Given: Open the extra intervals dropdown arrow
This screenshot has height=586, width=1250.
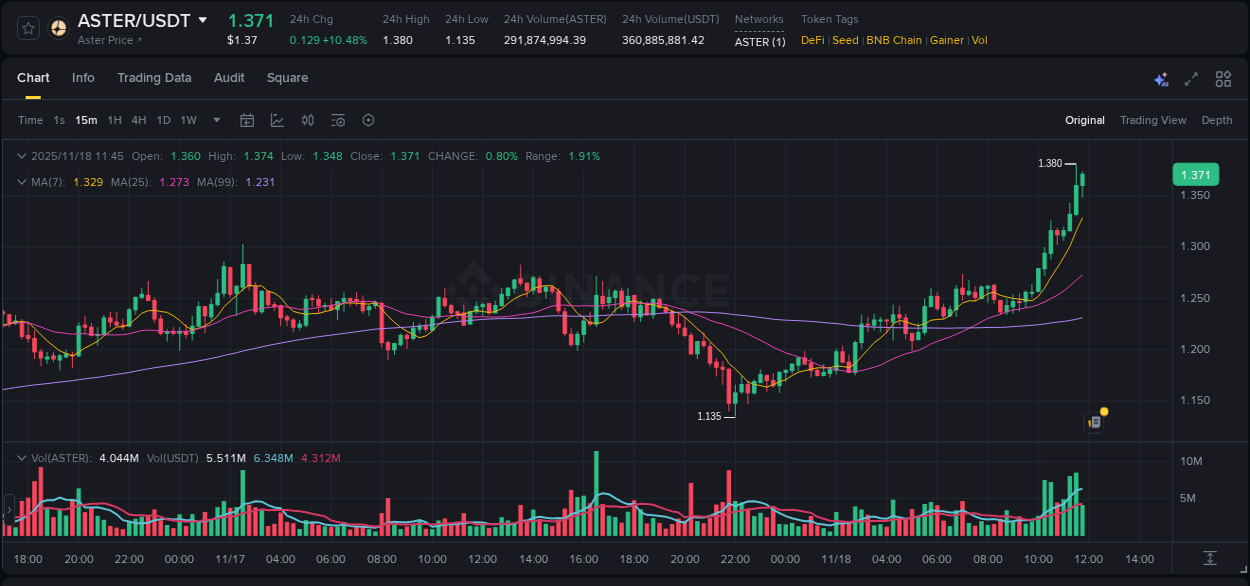Looking at the screenshot, I should coord(215,120).
